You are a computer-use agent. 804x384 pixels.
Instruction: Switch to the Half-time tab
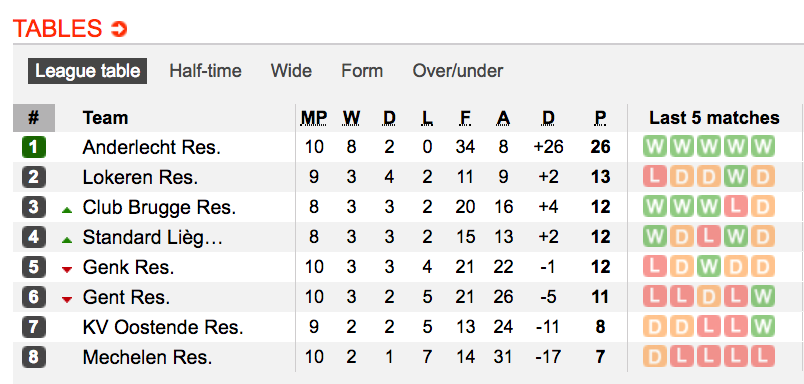pos(206,71)
